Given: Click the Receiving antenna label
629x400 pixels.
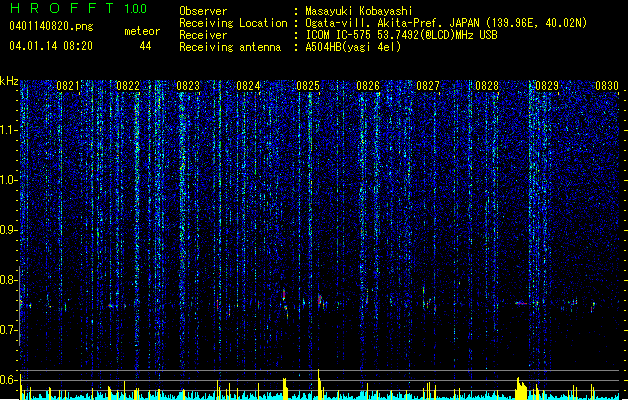Looking at the screenshot, I should (230, 47).
